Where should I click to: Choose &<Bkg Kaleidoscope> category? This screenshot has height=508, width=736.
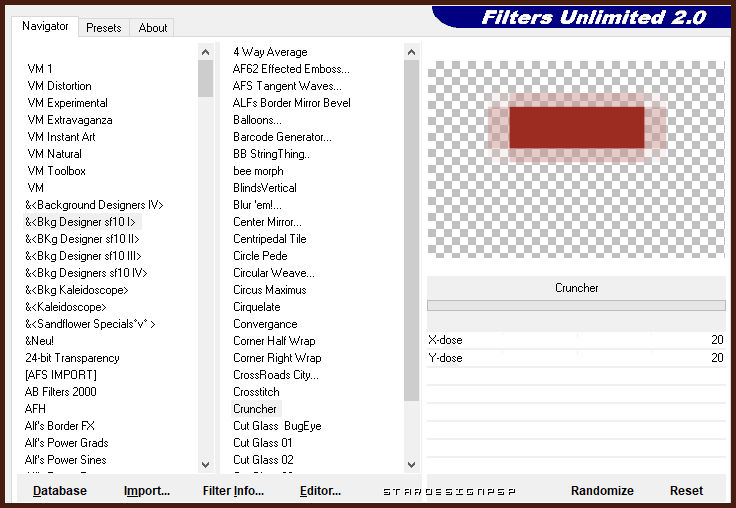(x=77, y=290)
